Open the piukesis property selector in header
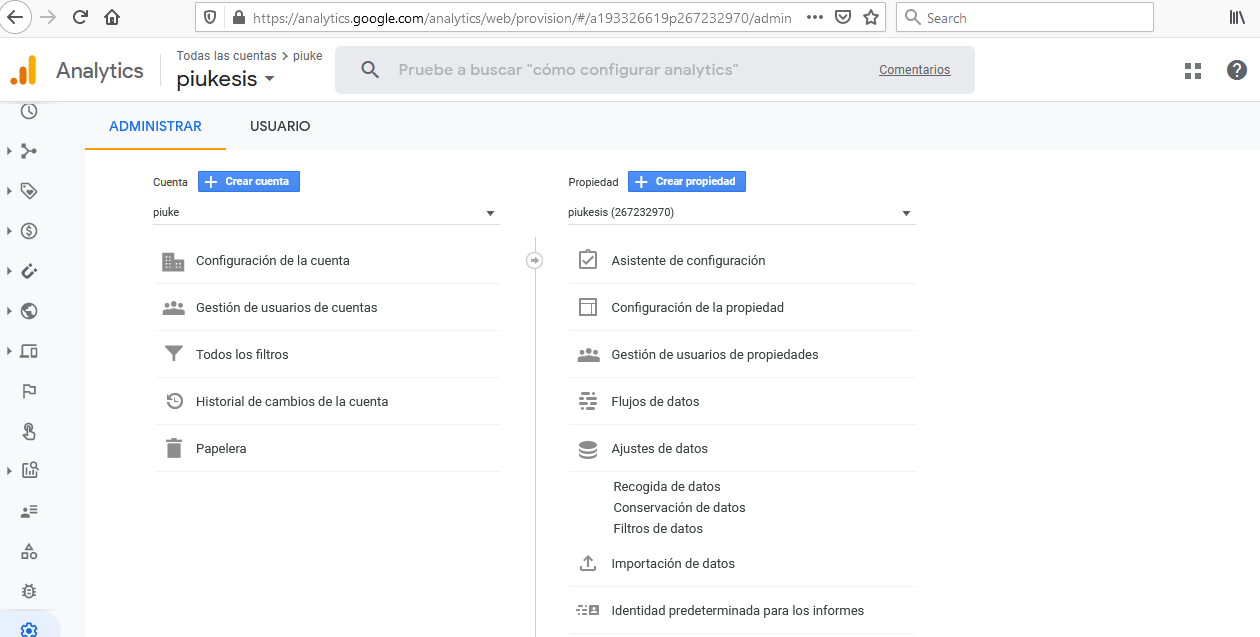This screenshot has width=1260, height=637. click(x=226, y=79)
